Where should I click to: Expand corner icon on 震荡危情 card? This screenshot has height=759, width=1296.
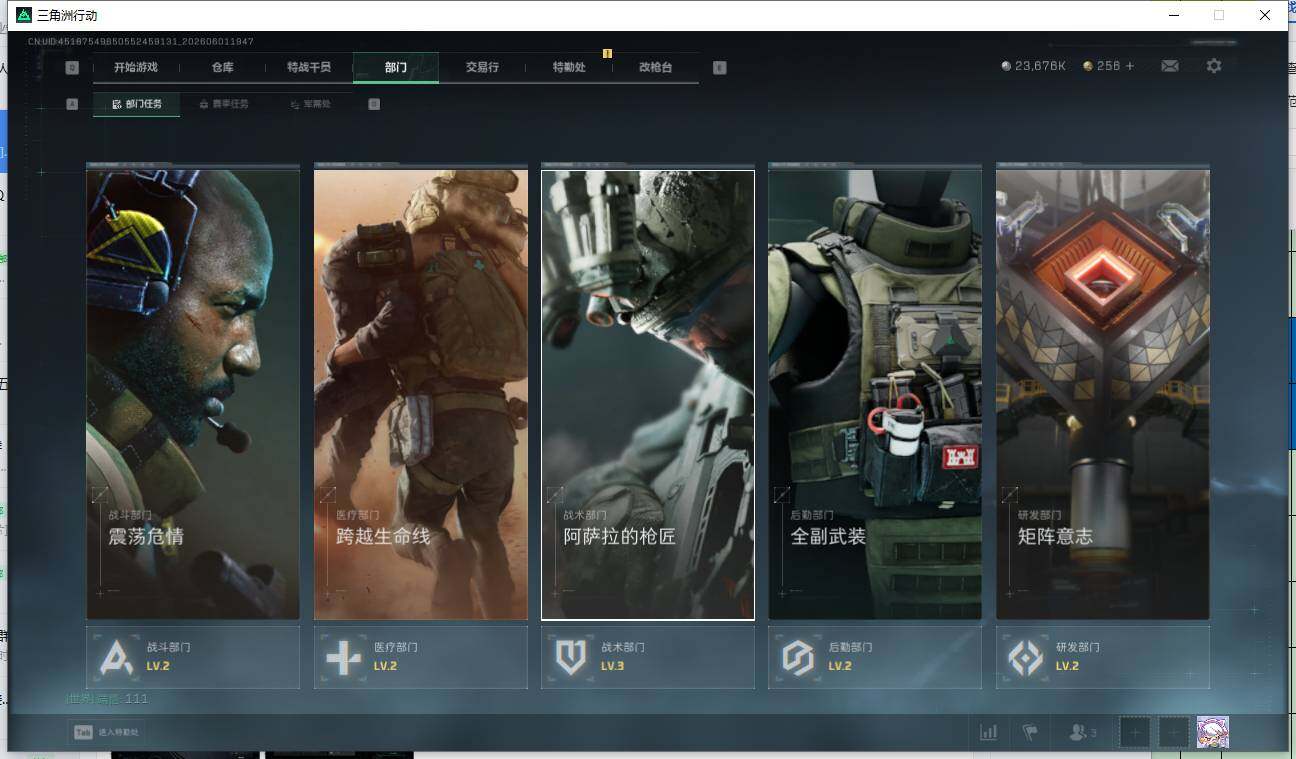pos(100,494)
